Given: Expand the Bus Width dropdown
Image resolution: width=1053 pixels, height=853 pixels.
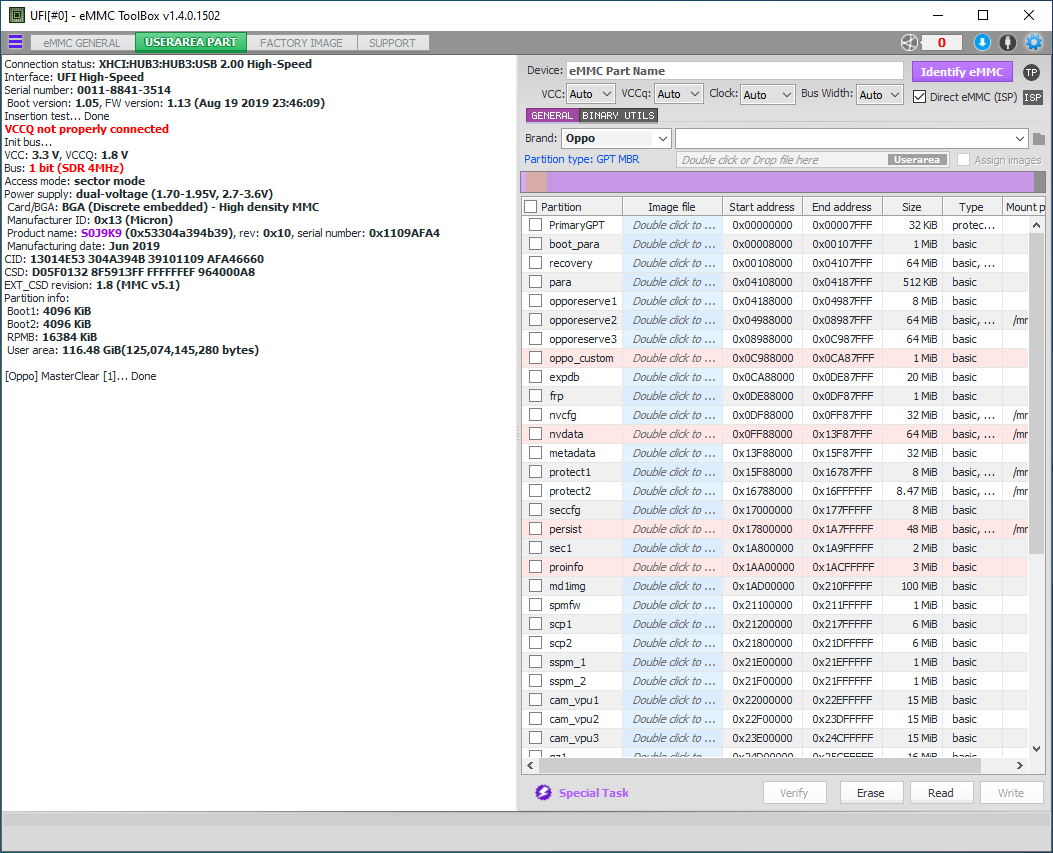Looking at the screenshot, I should pos(879,95).
